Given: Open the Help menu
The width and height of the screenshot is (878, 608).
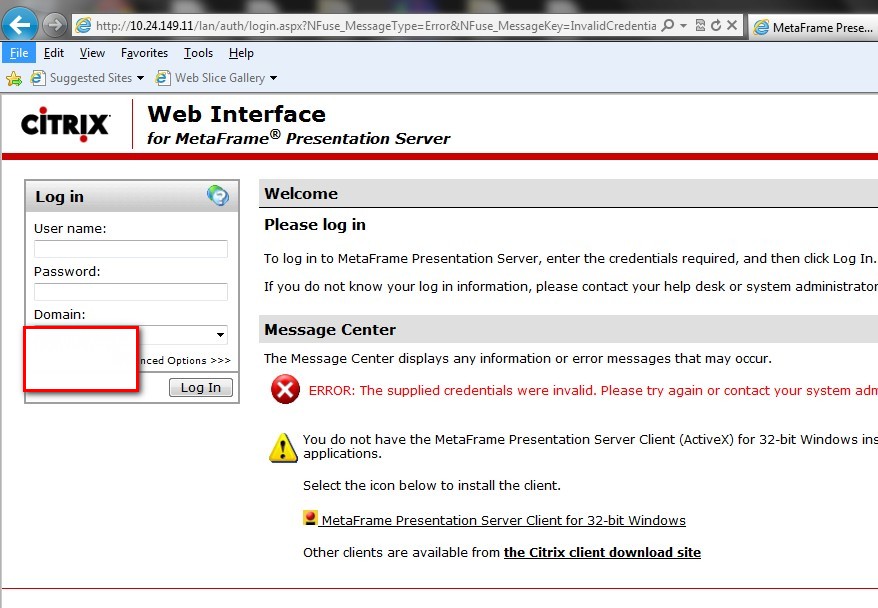Looking at the screenshot, I should tap(241, 53).
